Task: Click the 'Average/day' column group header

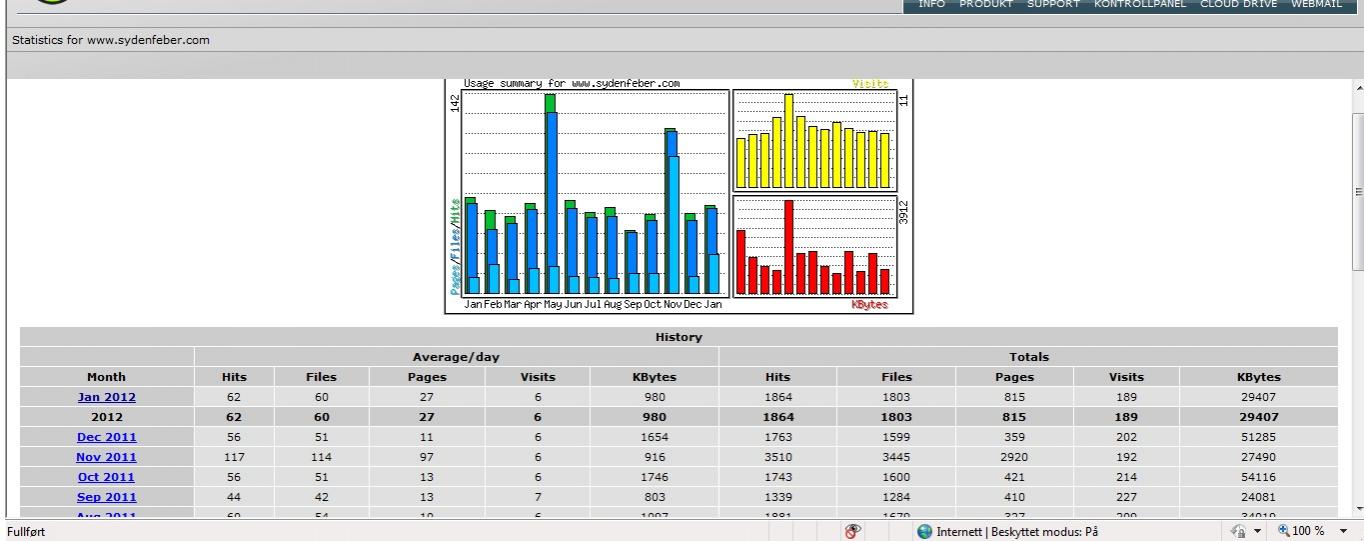Action: (x=456, y=357)
